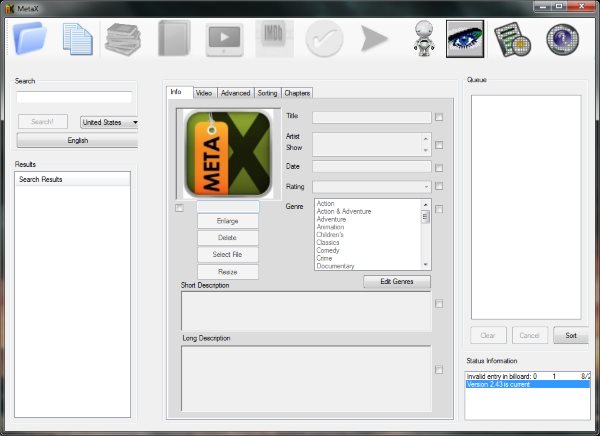
Task: Click the Enlarge artwork button
Action: 228,221
